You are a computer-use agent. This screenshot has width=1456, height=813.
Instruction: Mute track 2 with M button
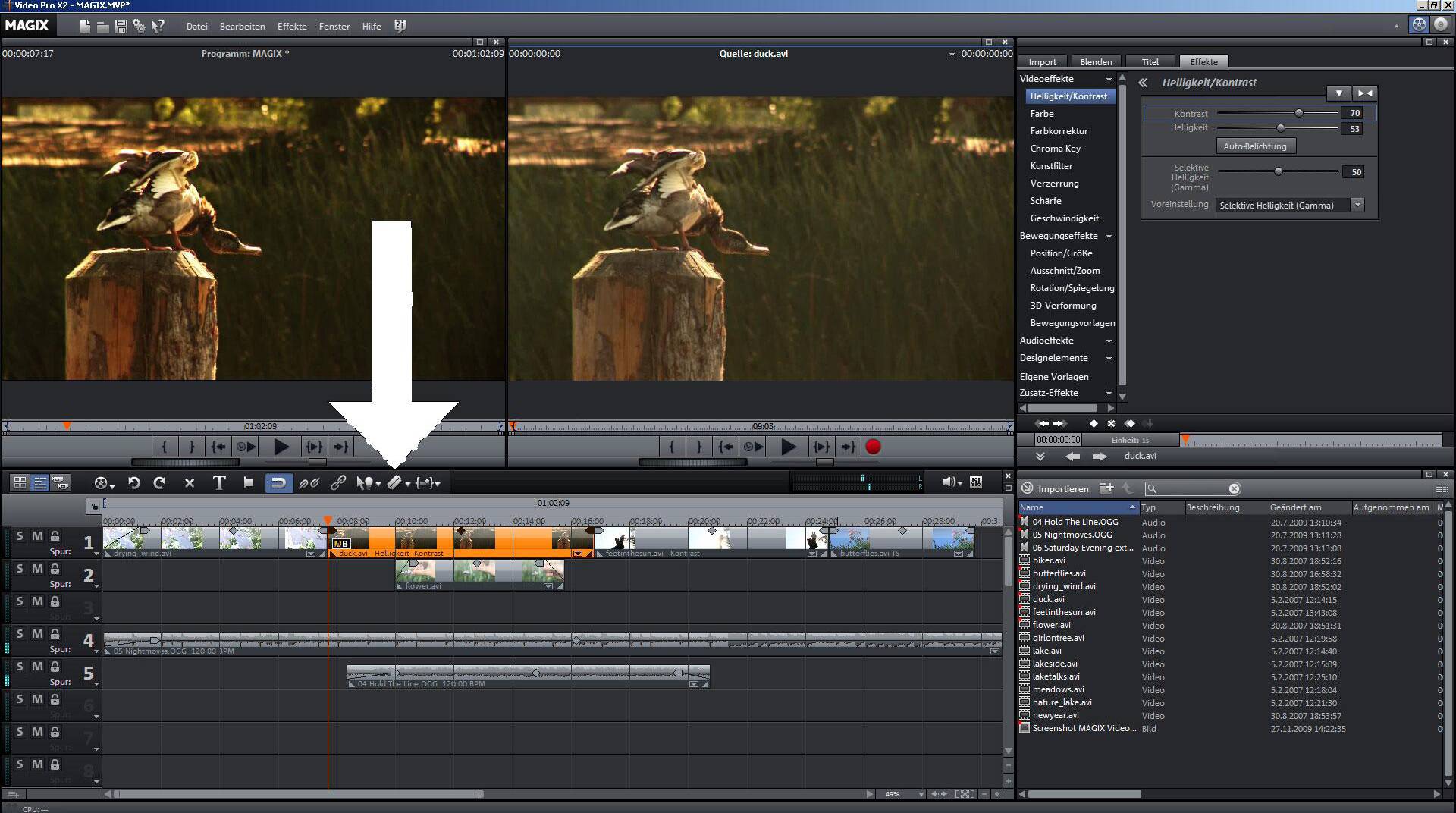click(x=37, y=569)
